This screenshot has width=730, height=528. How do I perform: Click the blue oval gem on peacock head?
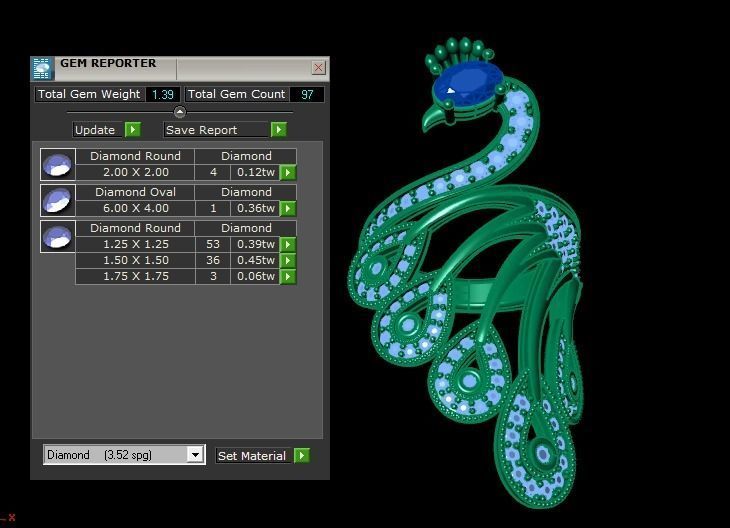point(467,85)
